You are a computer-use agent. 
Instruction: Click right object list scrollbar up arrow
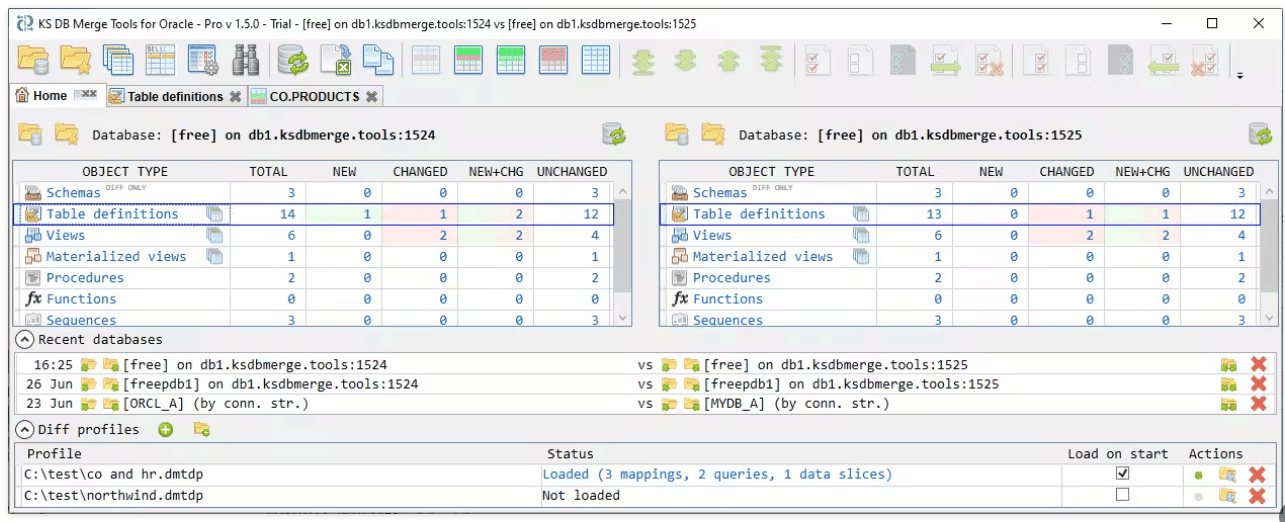coord(1269,191)
